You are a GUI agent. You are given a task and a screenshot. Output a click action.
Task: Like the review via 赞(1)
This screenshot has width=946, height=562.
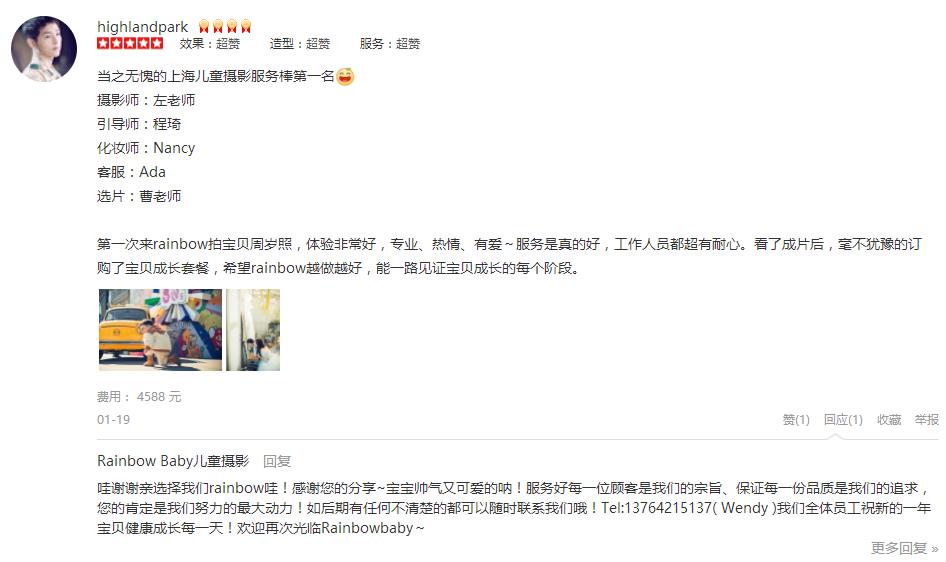(x=796, y=420)
